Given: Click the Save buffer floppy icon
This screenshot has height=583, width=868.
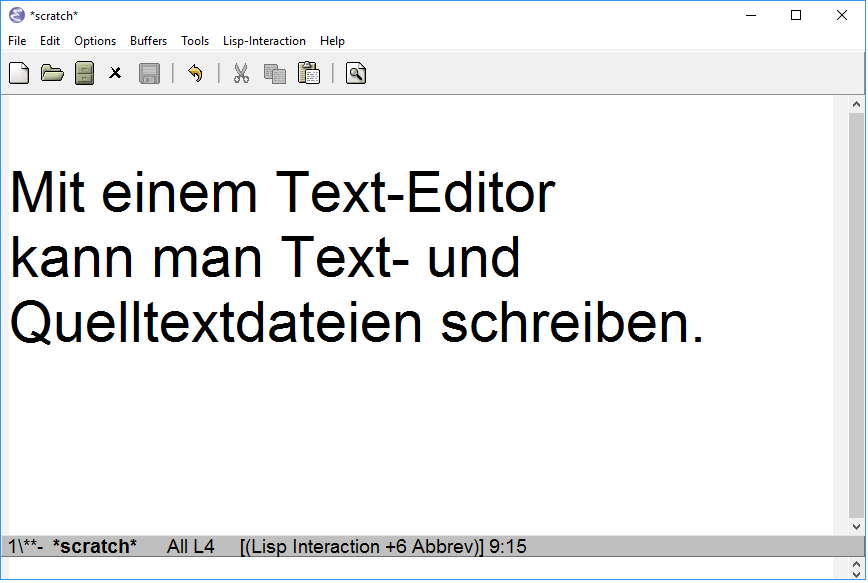Looking at the screenshot, I should (x=149, y=73).
